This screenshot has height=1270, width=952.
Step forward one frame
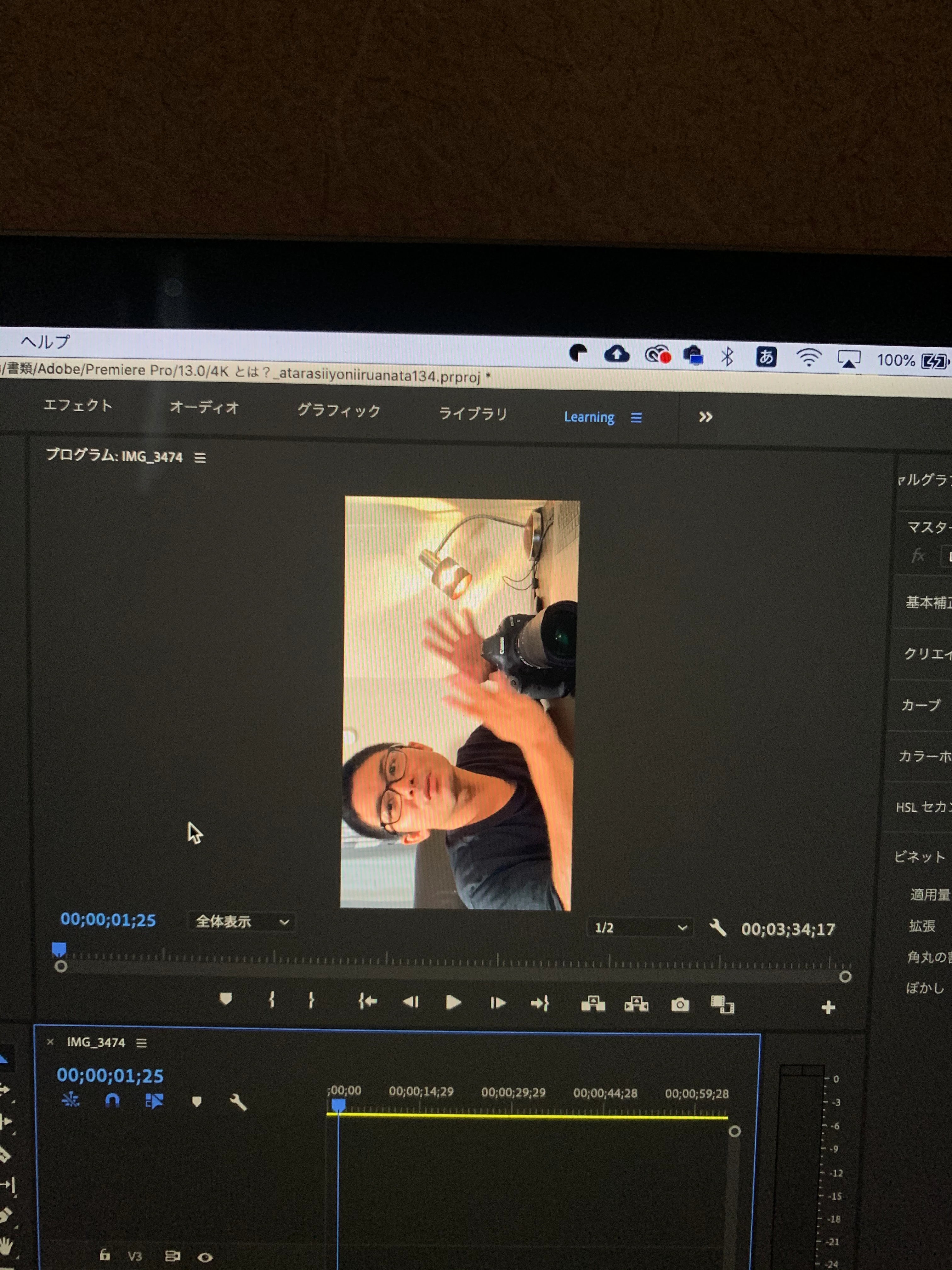click(x=497, y=1003)
